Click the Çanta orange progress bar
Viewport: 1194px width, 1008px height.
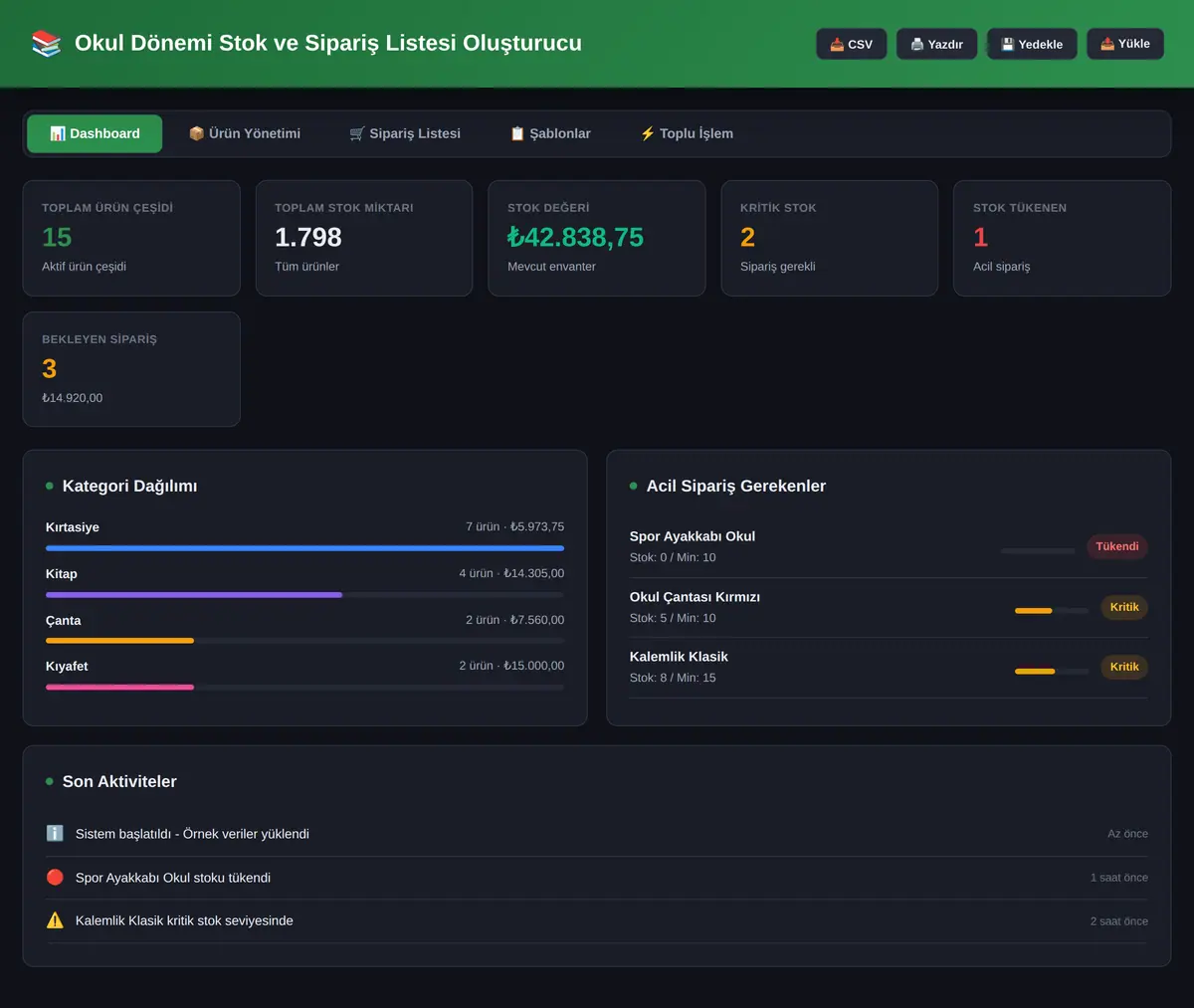click(x=119, y=641)
